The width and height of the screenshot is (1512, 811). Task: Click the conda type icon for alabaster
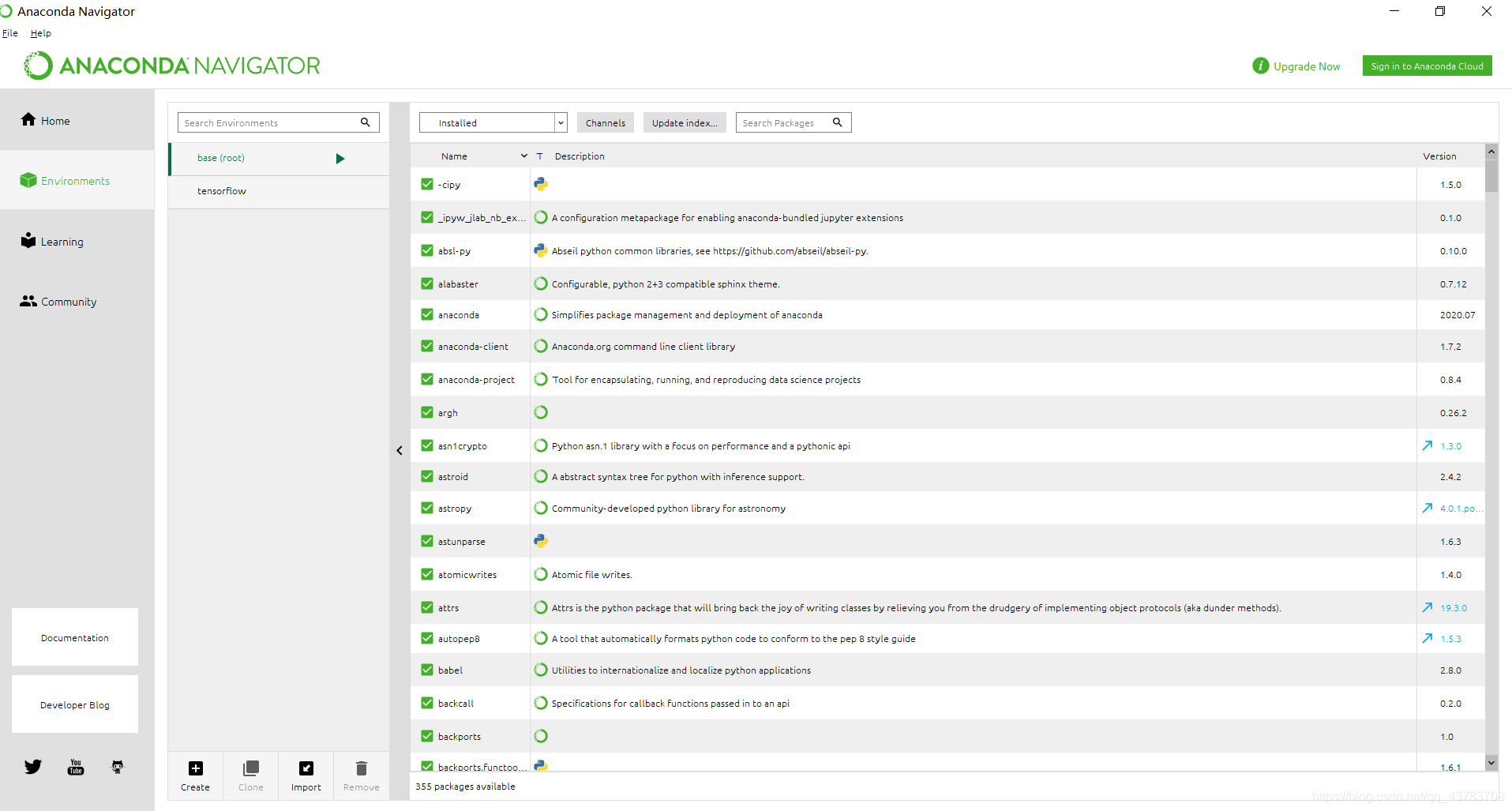click(x=541, y=283)
